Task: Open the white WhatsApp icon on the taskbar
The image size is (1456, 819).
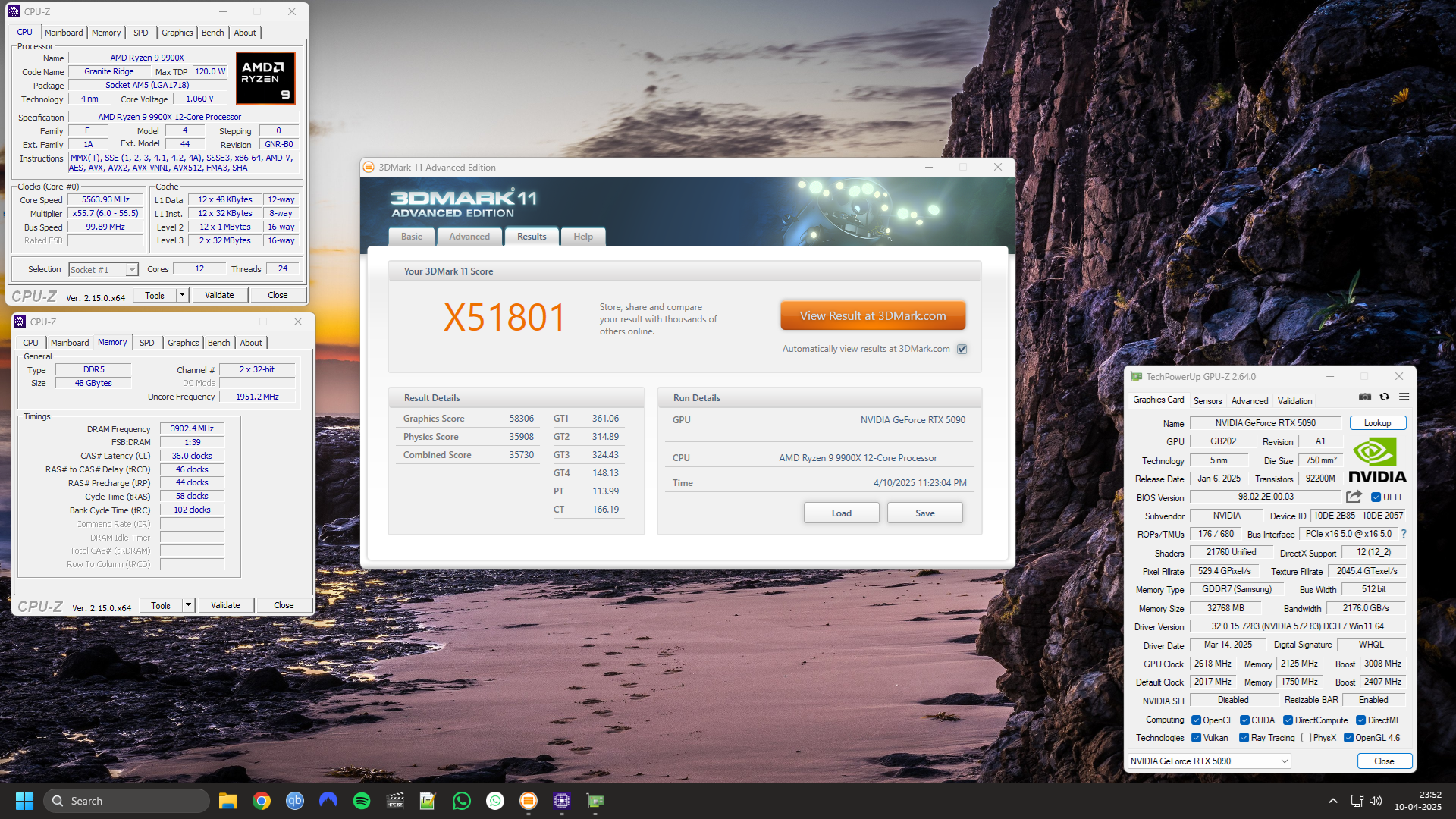Action: point(495,801)
